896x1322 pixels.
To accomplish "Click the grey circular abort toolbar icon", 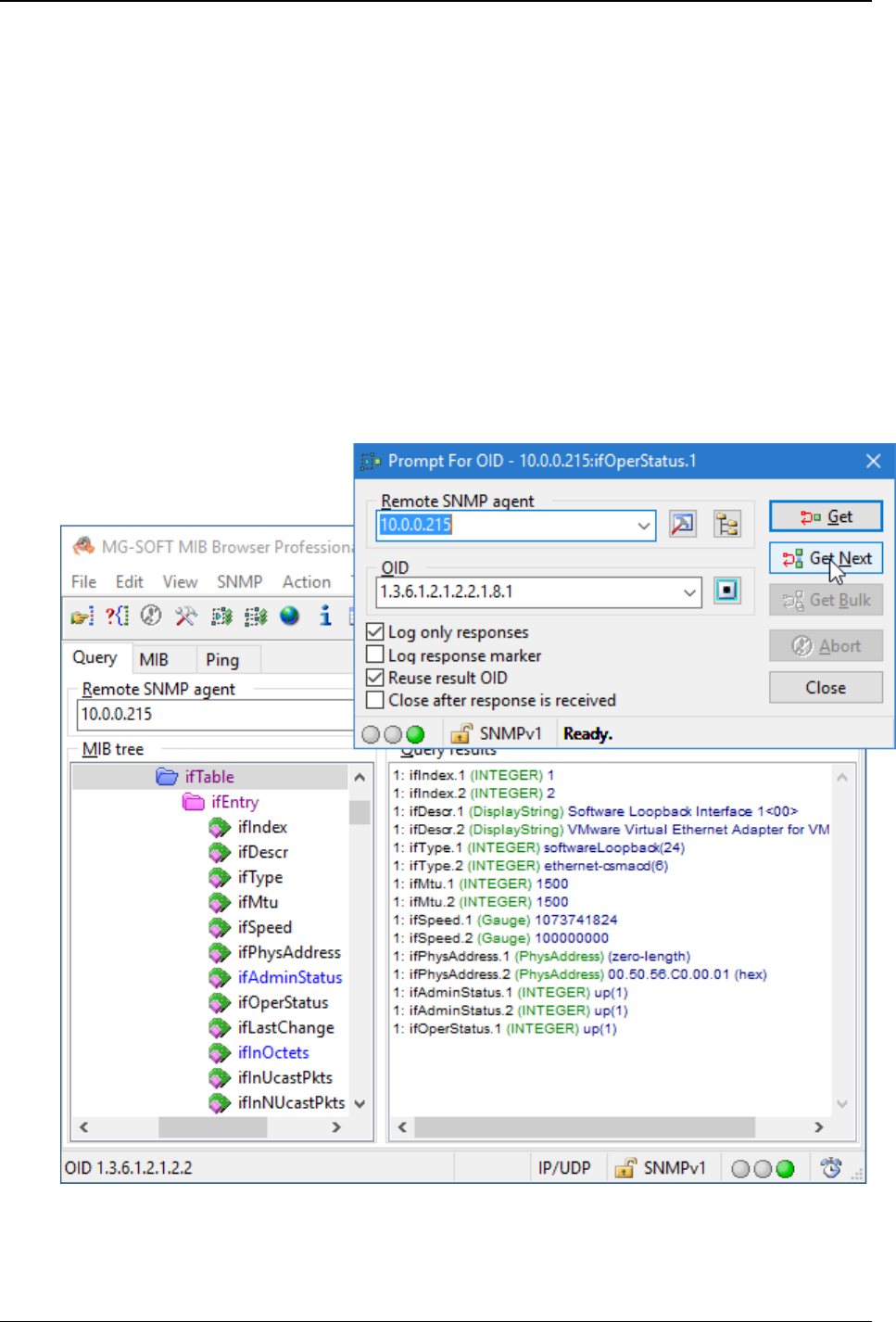I will 151,616.
